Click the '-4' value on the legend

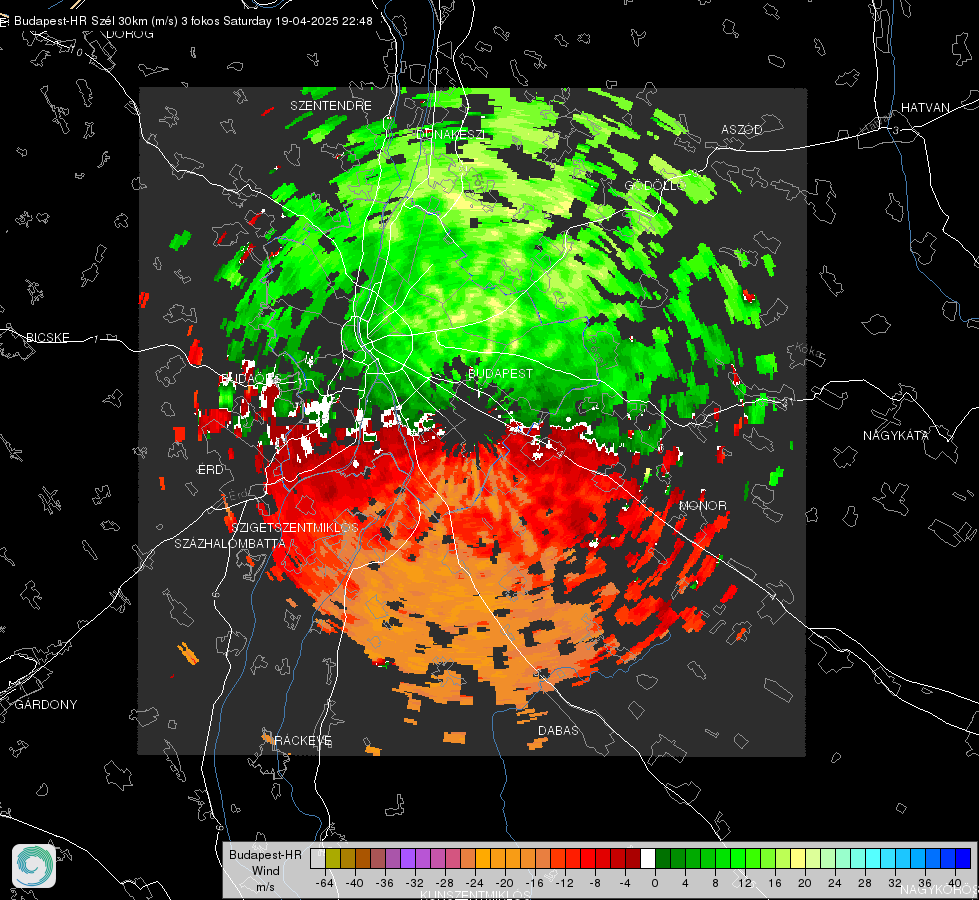coord(625,883)
